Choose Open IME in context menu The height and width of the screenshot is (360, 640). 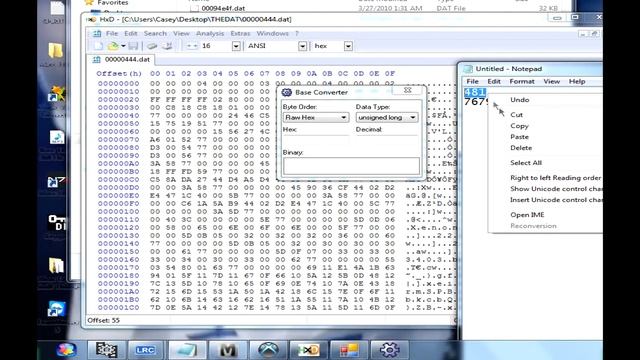[x=527, y=215]
